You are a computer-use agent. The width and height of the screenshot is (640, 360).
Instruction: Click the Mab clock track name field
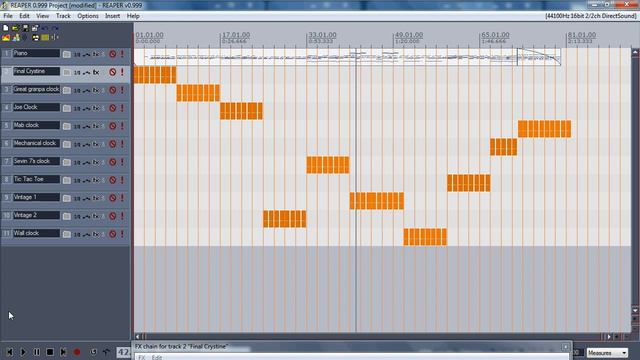[x=36, y=125]
